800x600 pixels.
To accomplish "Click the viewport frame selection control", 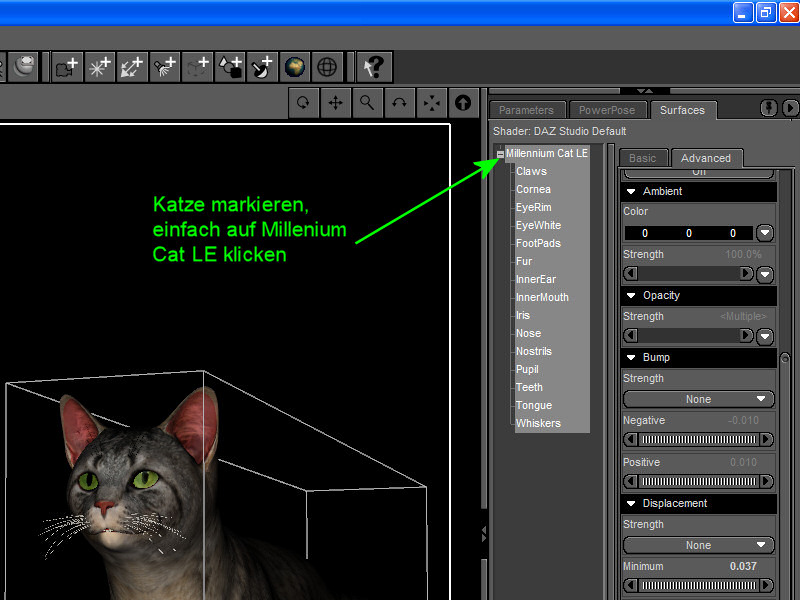I will [431, 103].
